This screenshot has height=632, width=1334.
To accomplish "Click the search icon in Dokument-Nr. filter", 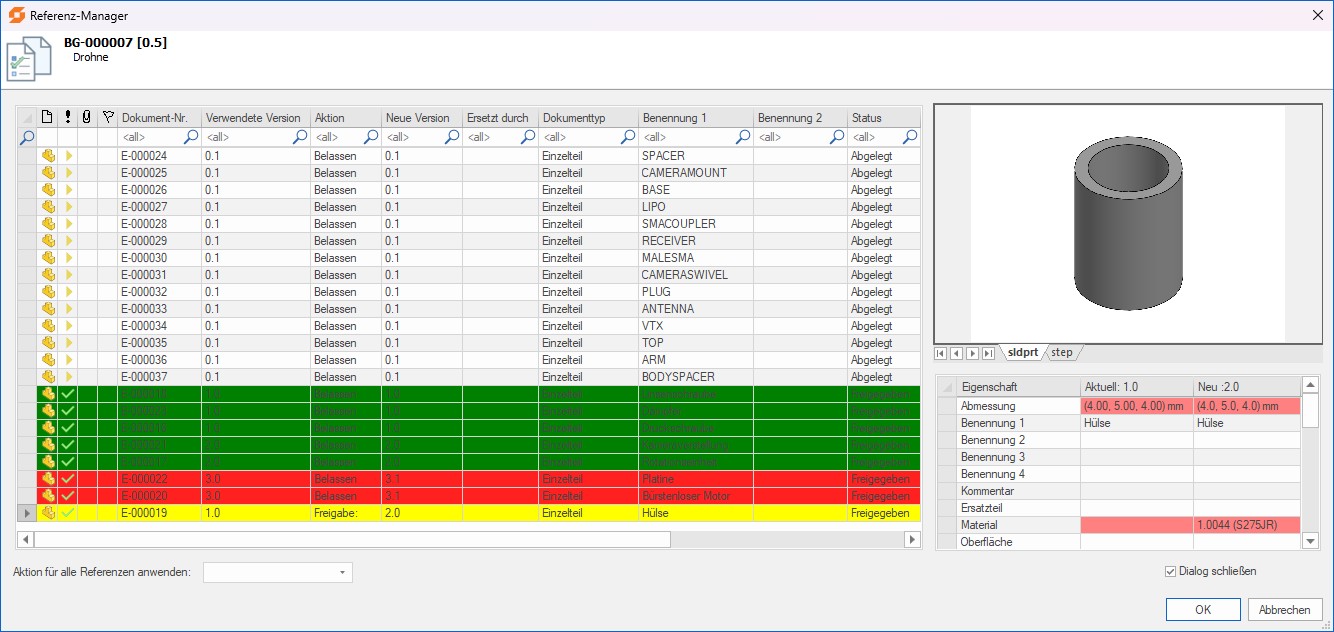I will (191, 137).
